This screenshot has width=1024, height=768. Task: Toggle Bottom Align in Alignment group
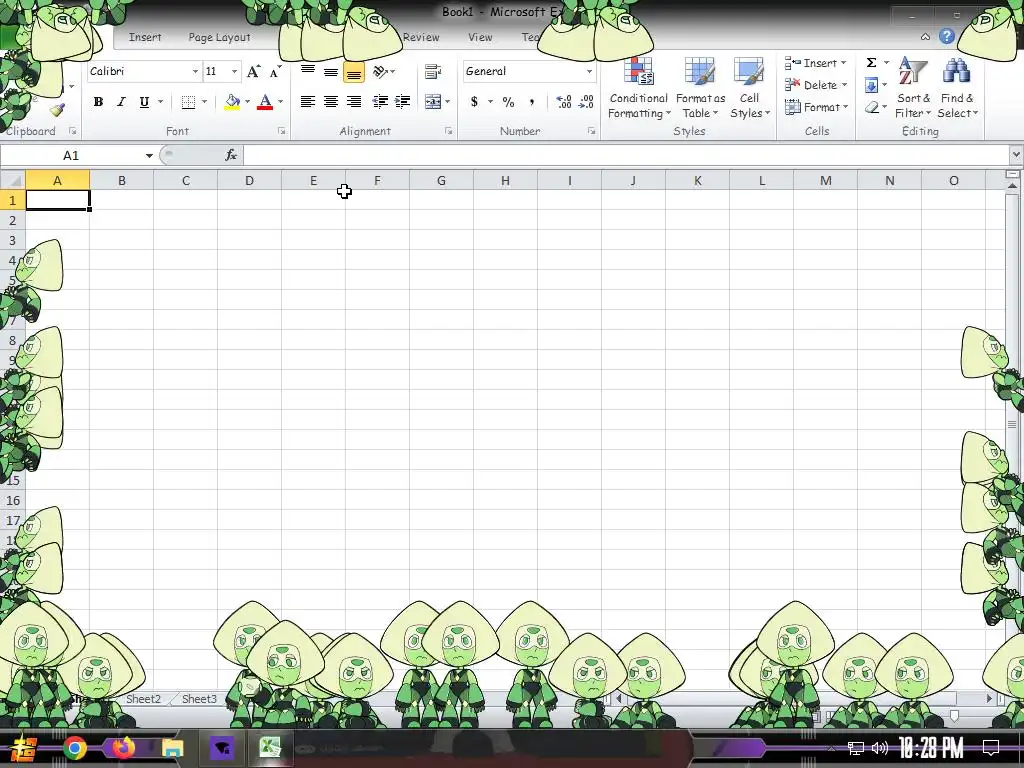354,72
